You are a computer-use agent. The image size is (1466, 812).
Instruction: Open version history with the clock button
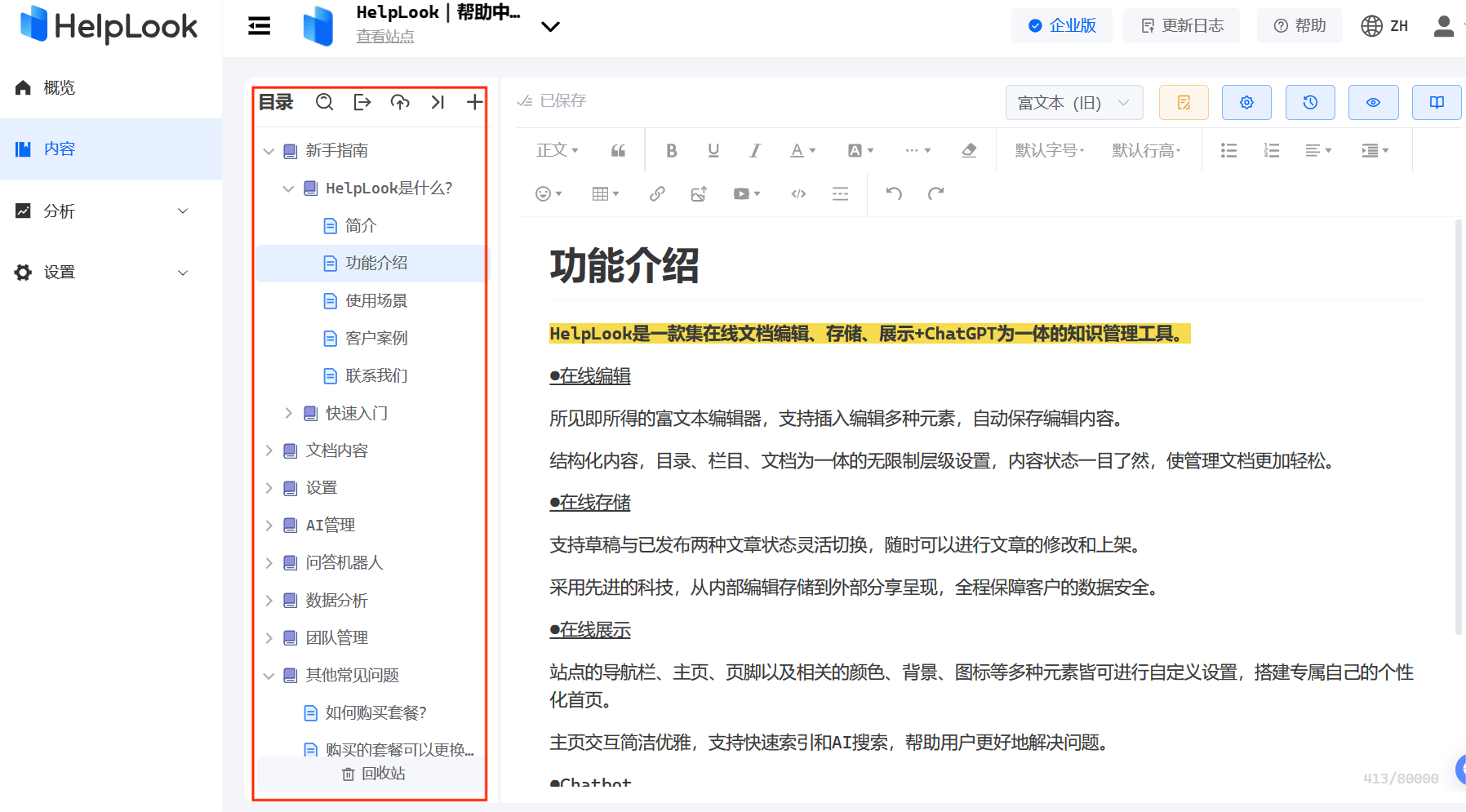pos(1310,102)
